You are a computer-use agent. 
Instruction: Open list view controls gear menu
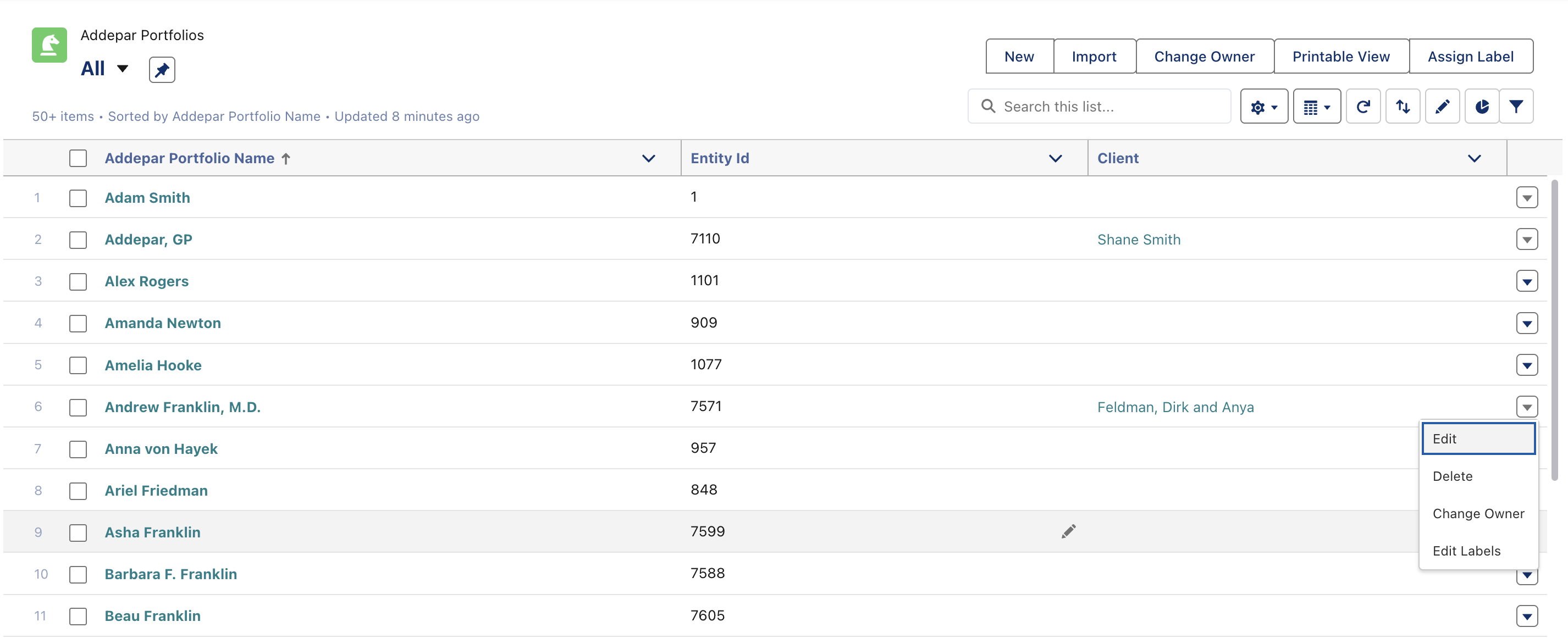point(1263,107)
